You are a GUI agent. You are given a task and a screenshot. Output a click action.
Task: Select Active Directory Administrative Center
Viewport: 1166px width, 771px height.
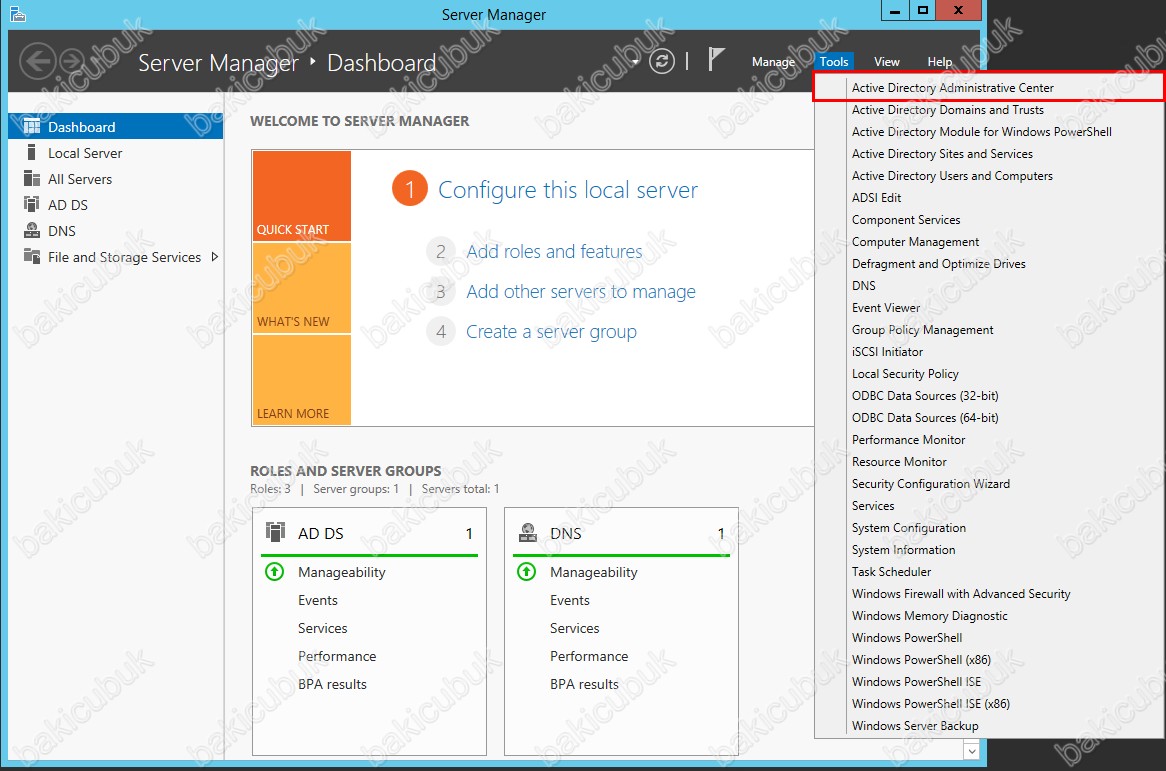989,87
